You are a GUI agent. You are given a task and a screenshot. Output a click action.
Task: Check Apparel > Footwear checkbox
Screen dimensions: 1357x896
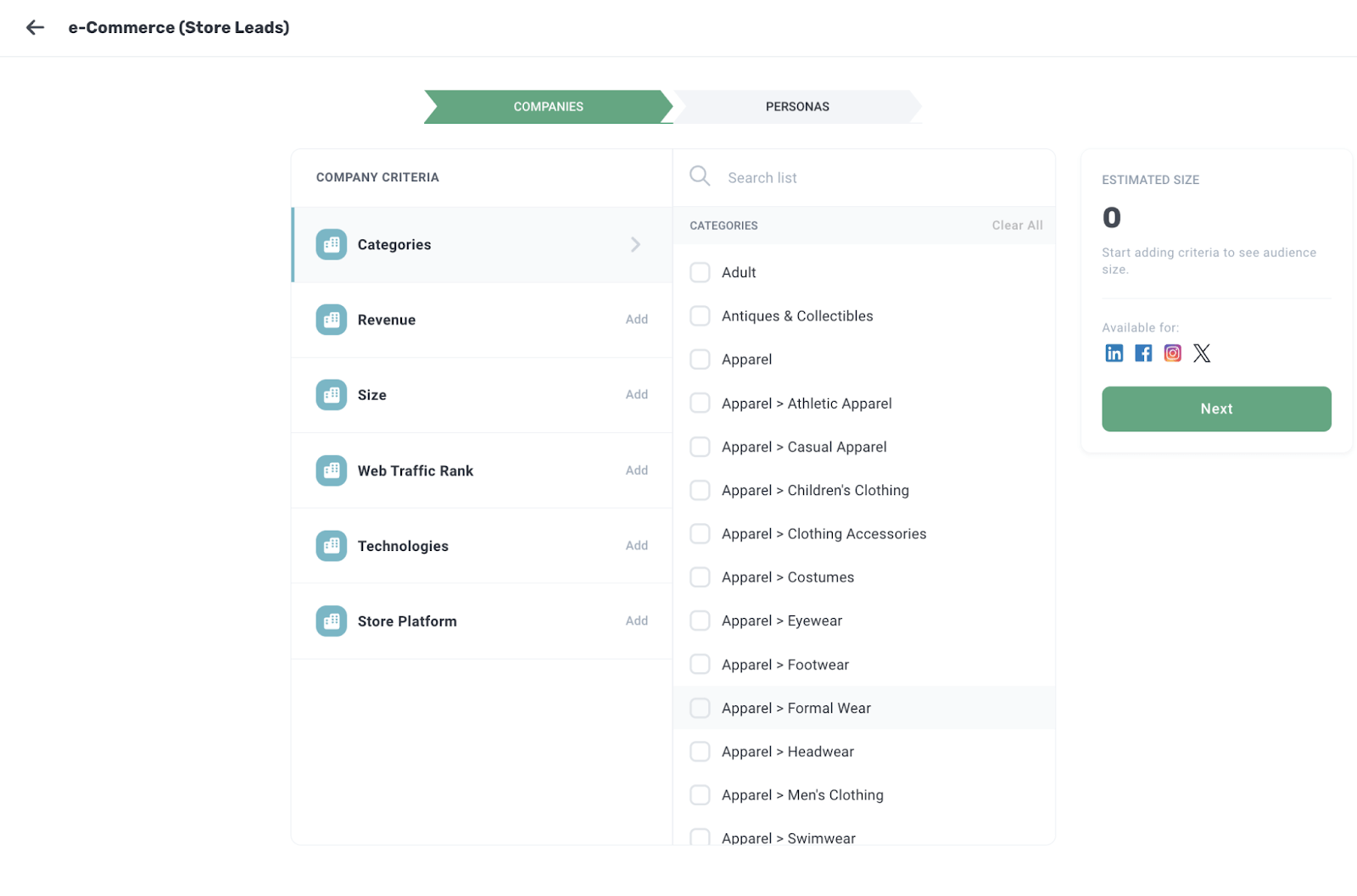click(700, 664)
